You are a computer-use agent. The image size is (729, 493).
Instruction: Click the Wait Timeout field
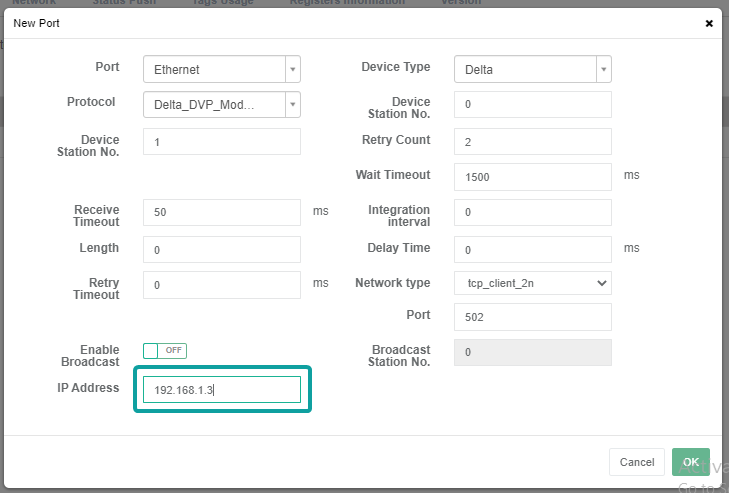(x=532, y=177)
